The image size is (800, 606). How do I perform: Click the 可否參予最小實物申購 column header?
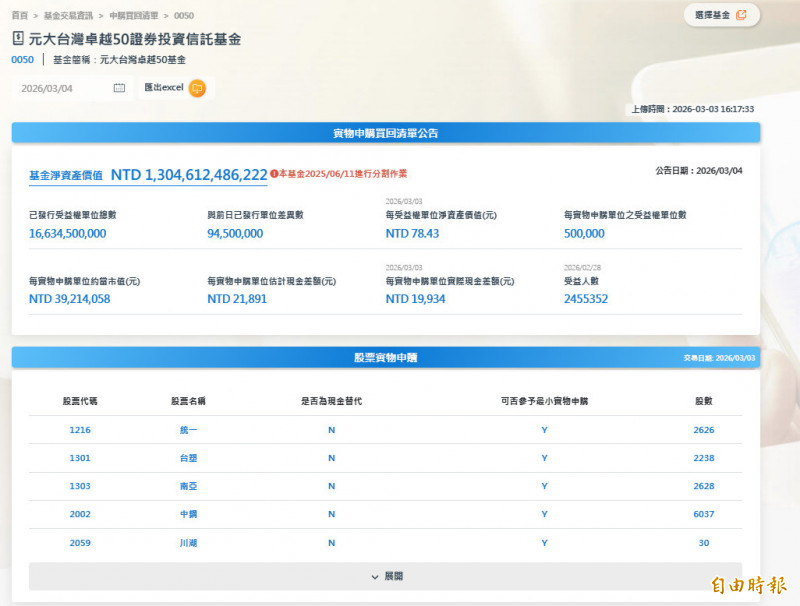point(544,401)
